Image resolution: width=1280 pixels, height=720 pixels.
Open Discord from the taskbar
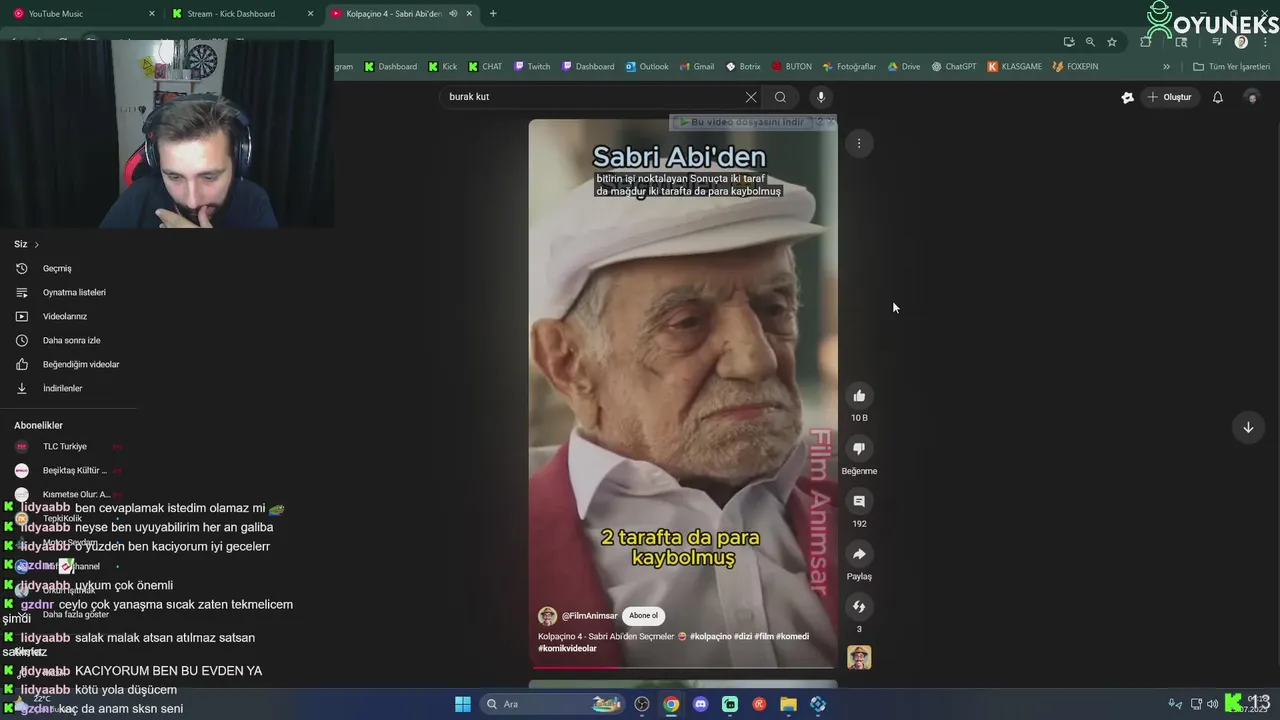[700, 704]
